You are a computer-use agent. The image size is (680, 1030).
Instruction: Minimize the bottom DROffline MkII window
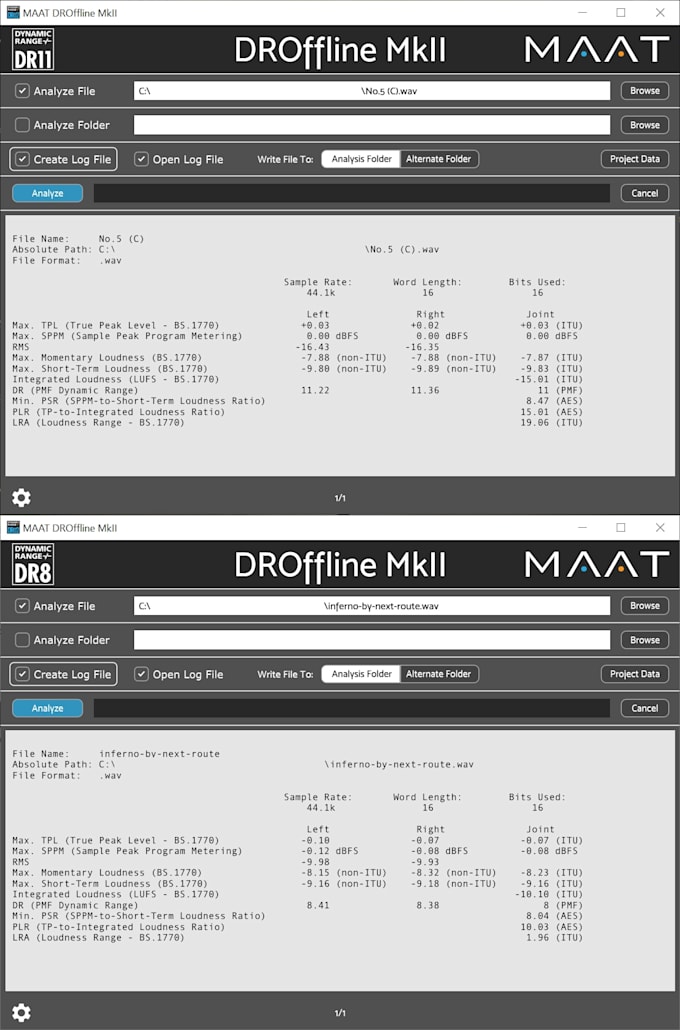click(583, 527)
